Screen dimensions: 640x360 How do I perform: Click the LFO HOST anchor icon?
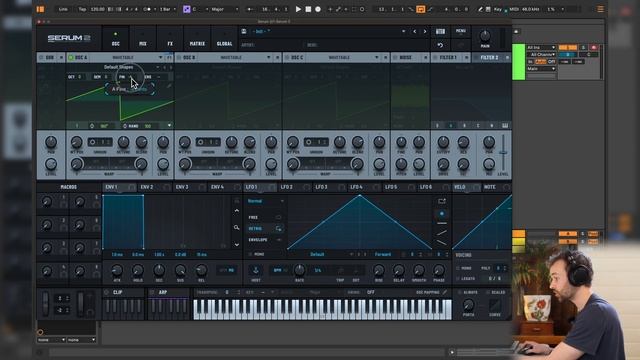pyautogui.click(x=256, y=270)
